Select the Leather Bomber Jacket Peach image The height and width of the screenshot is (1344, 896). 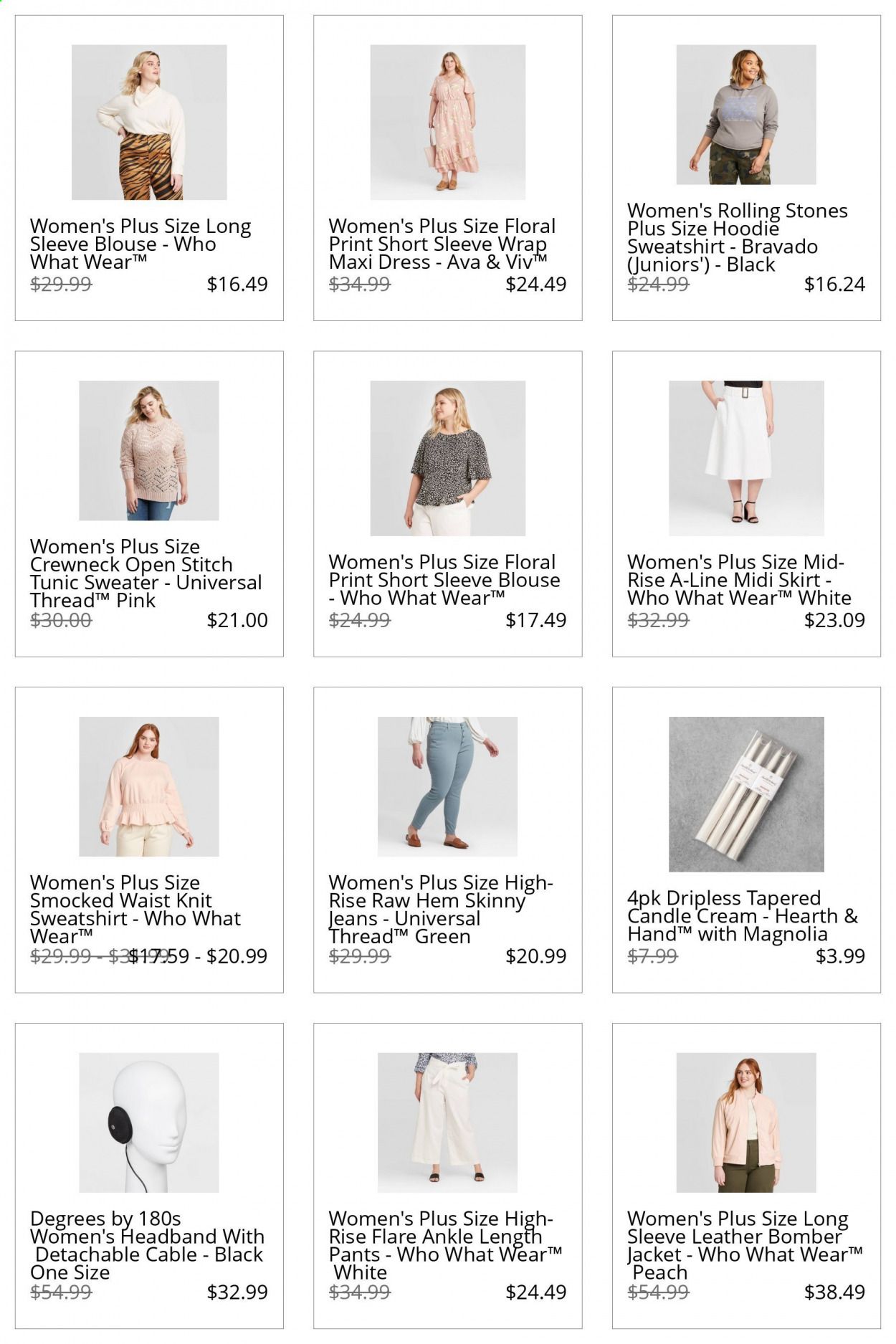click(746, 1123)
